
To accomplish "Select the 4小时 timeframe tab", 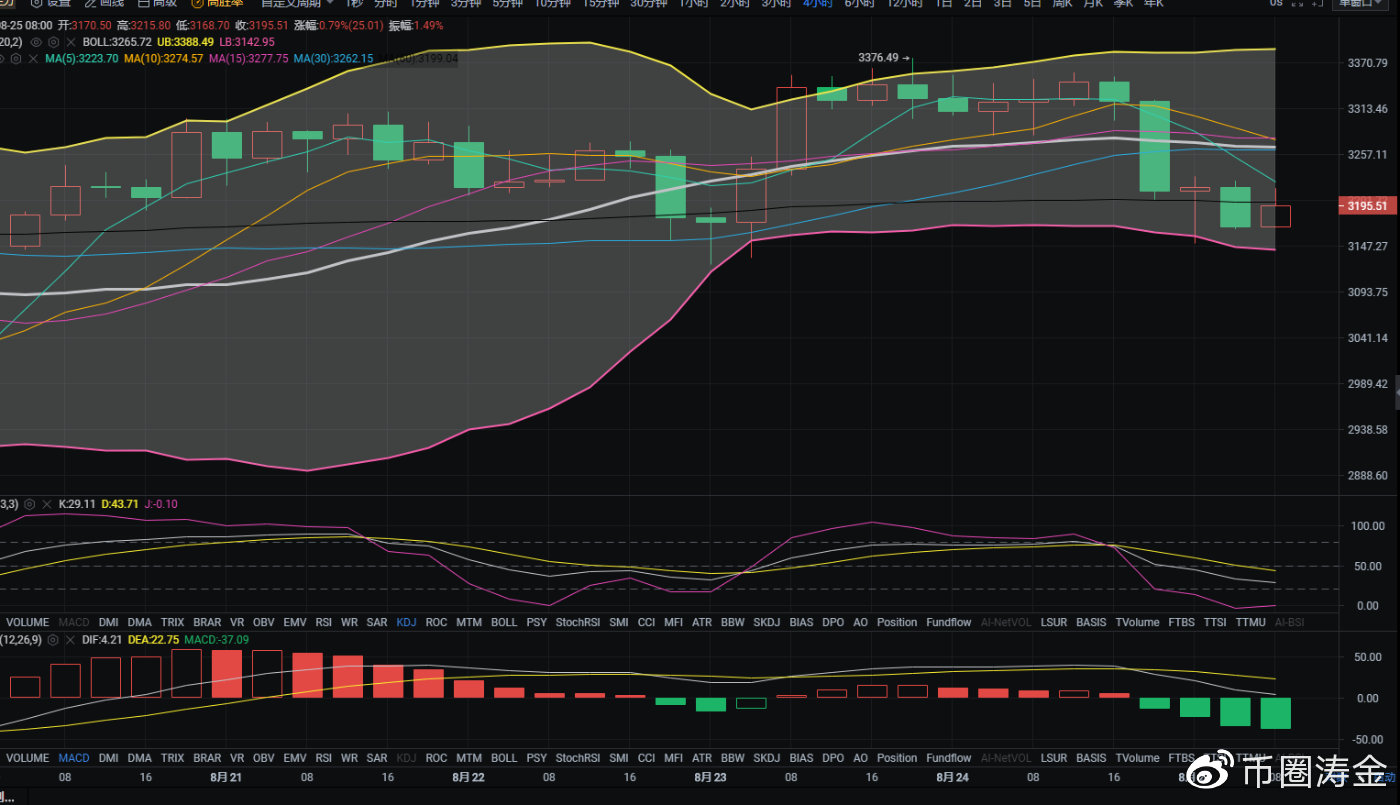I will pyautogui.click(x=817, y=3).
